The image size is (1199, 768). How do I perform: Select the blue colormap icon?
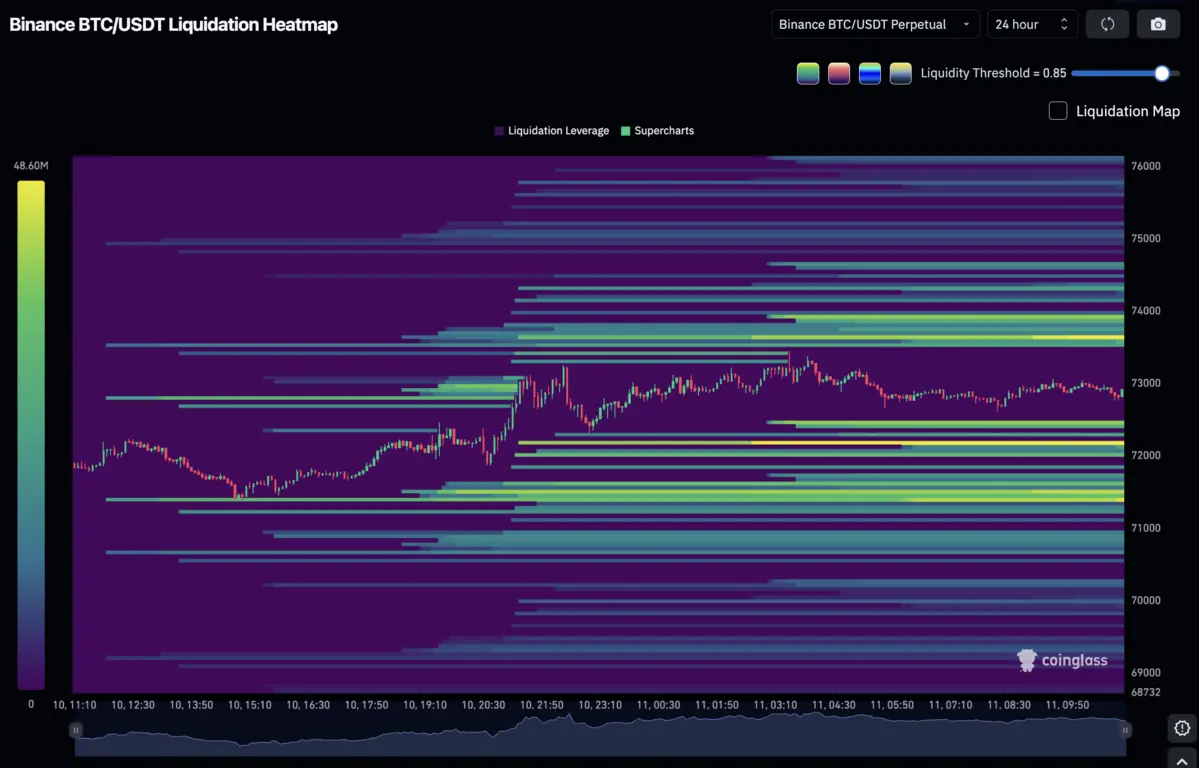869,73
